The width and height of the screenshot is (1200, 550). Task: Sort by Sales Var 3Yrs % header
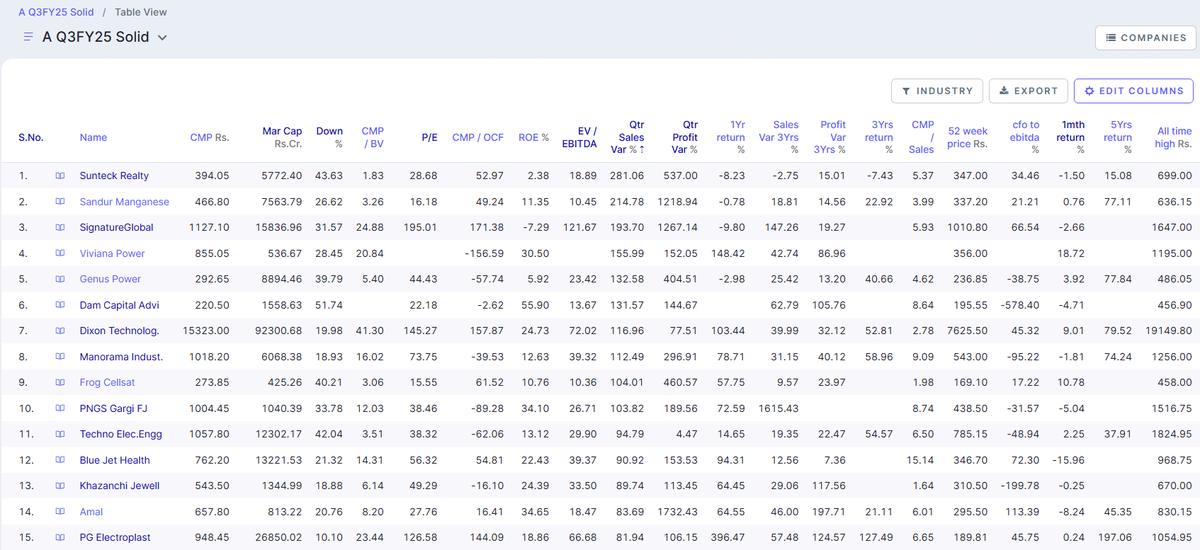[778, 138]
